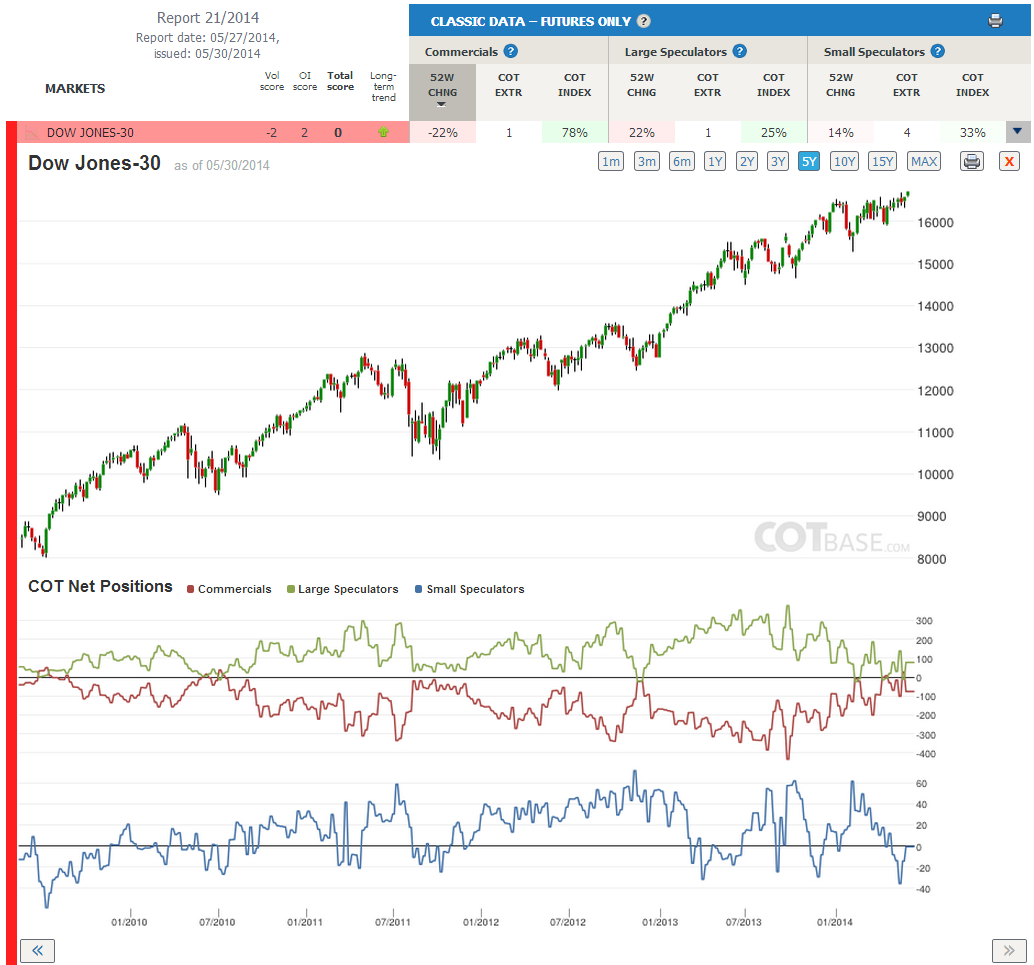Select the 3m time range
The image size is (1034, 965).
point(647,161)
